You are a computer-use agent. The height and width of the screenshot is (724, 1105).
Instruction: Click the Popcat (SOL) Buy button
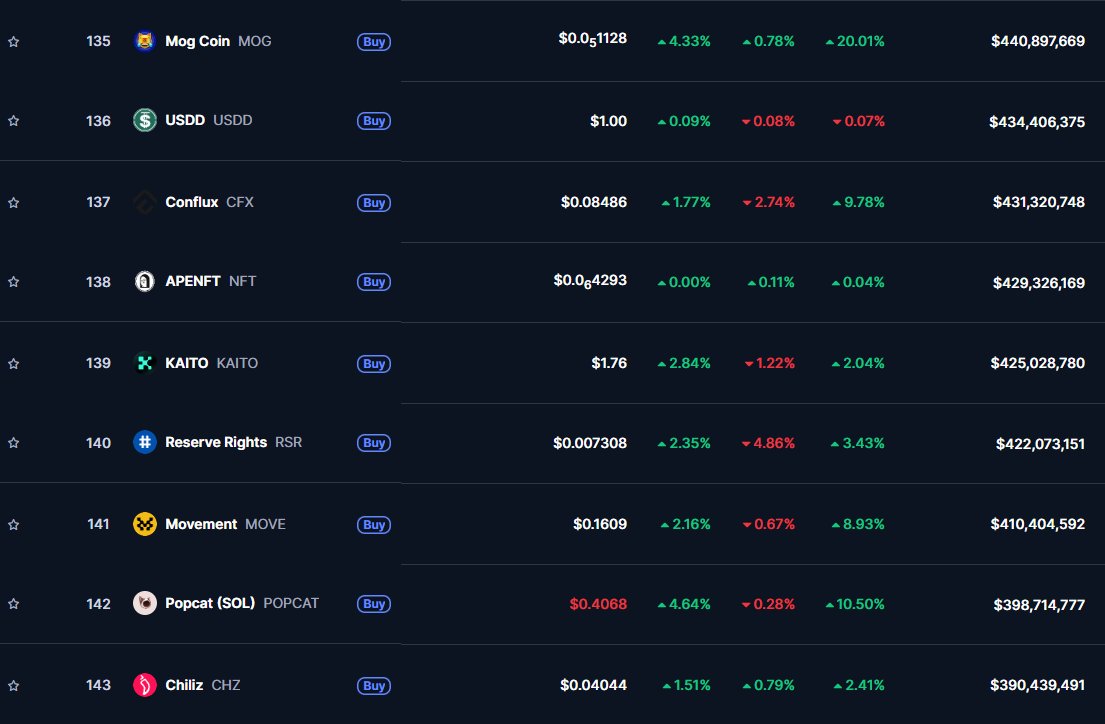coord(374,603)
